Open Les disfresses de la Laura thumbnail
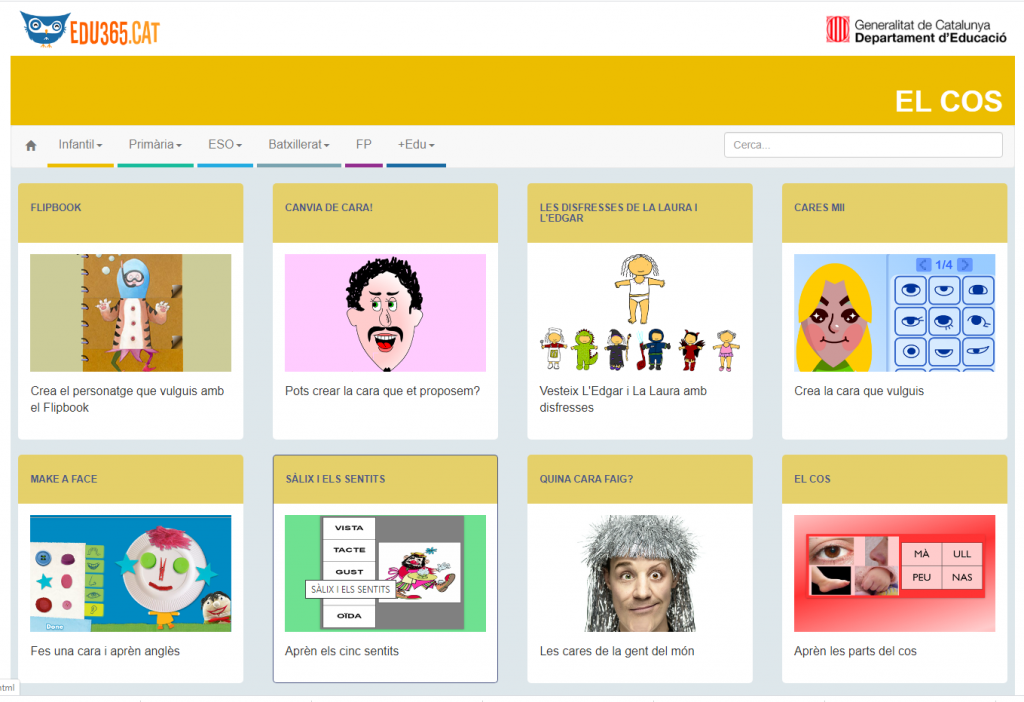 tap(640, 313)
